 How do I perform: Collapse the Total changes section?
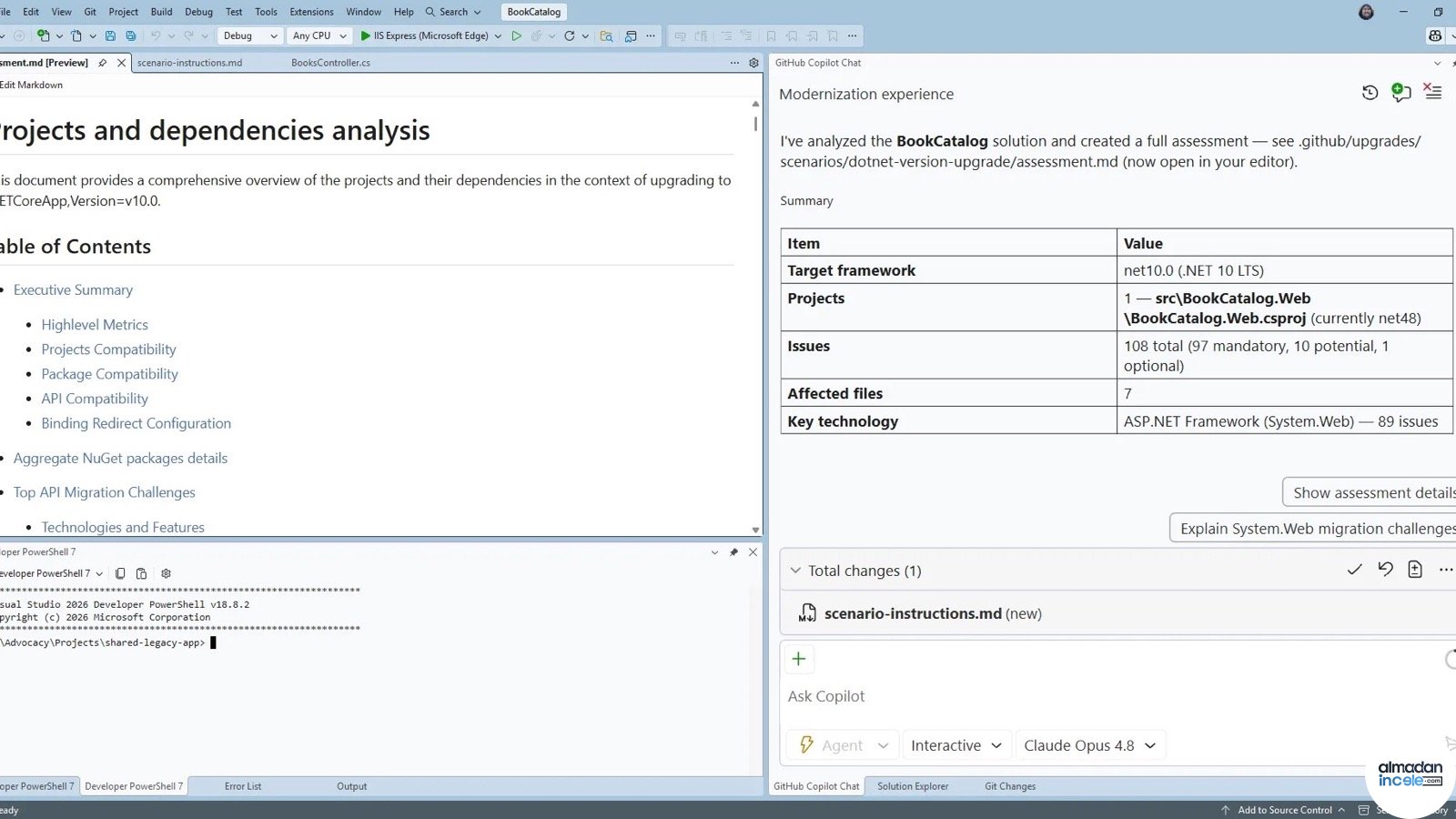795,571
